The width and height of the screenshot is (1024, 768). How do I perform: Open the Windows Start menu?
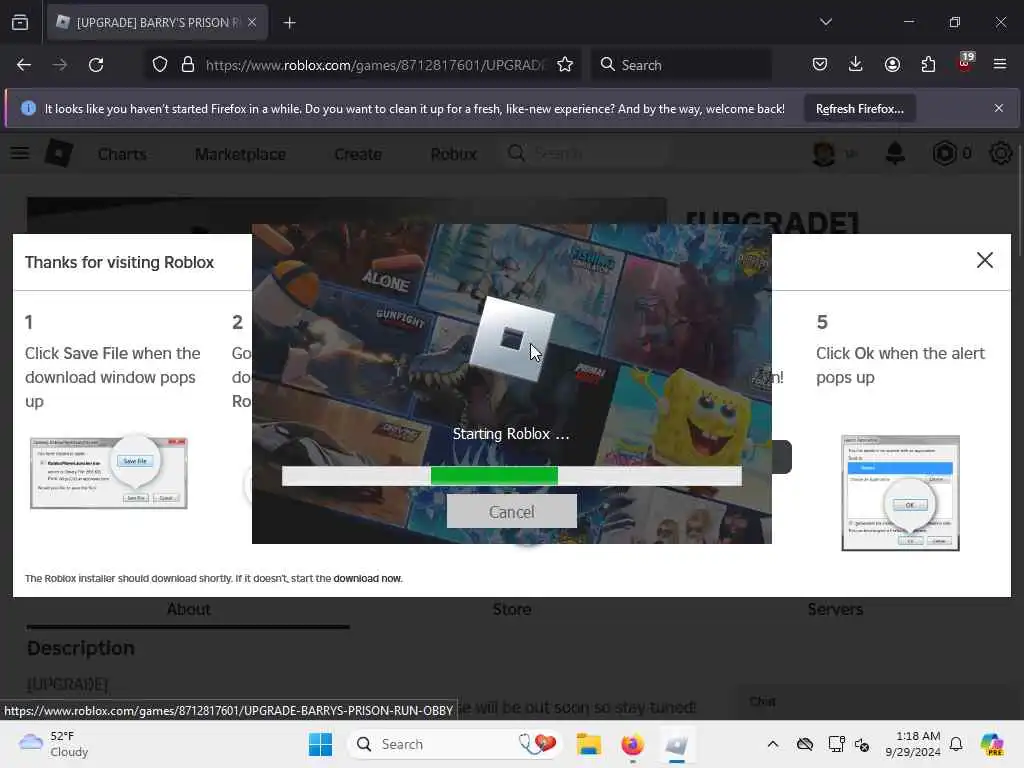pos(320,744)
